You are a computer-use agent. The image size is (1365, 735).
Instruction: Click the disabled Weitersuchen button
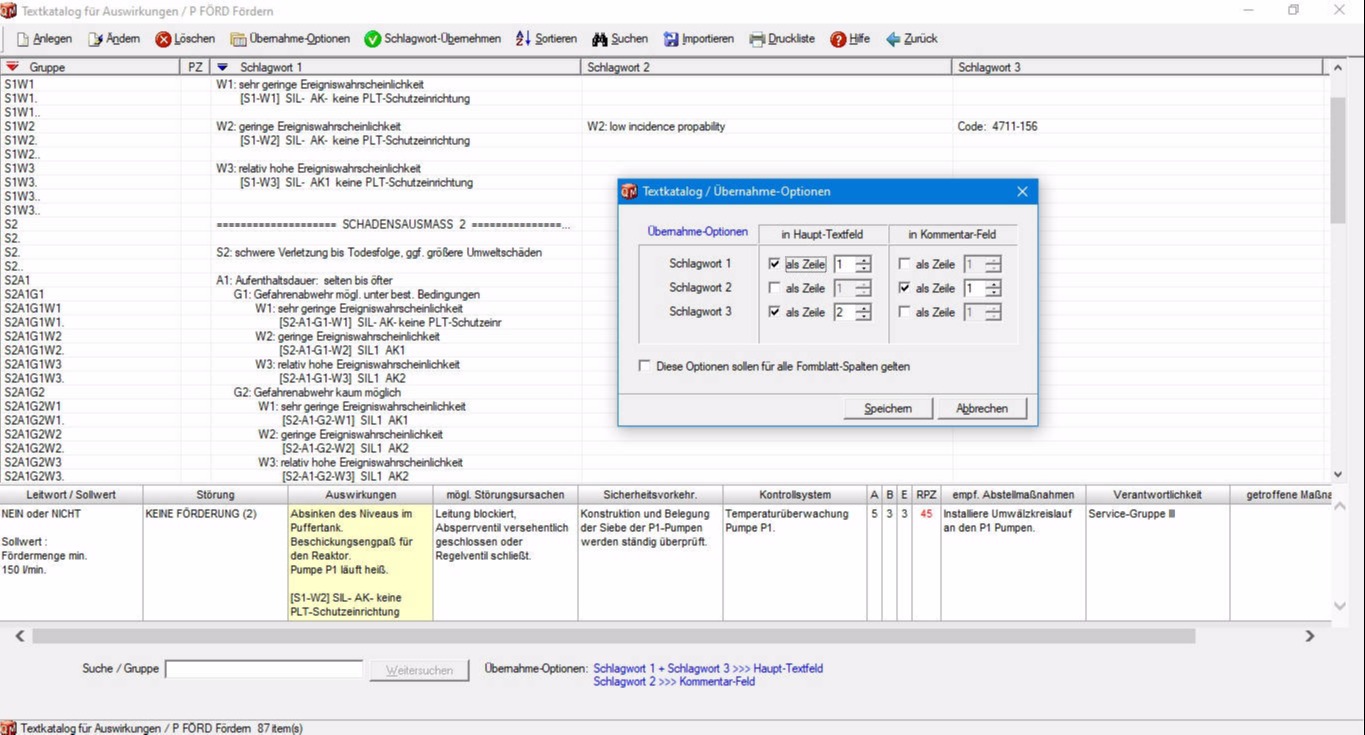pos(420,670)
